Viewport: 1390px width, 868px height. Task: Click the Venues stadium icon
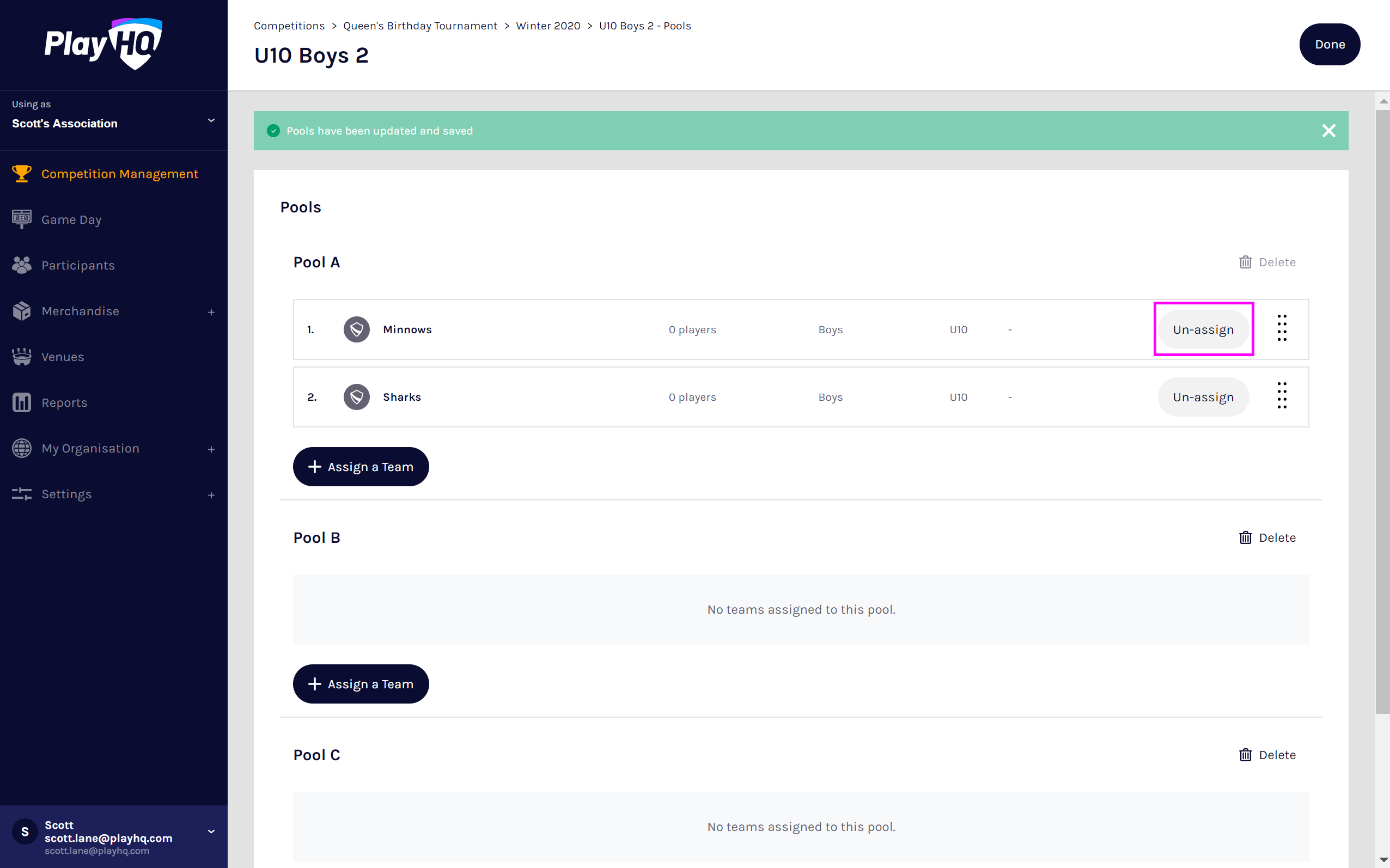pyautogui.click(x=22, y=357)
